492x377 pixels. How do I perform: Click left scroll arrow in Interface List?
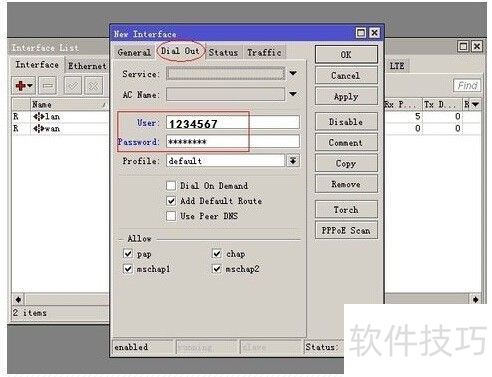pyautogui.click(x=18, y=299)
